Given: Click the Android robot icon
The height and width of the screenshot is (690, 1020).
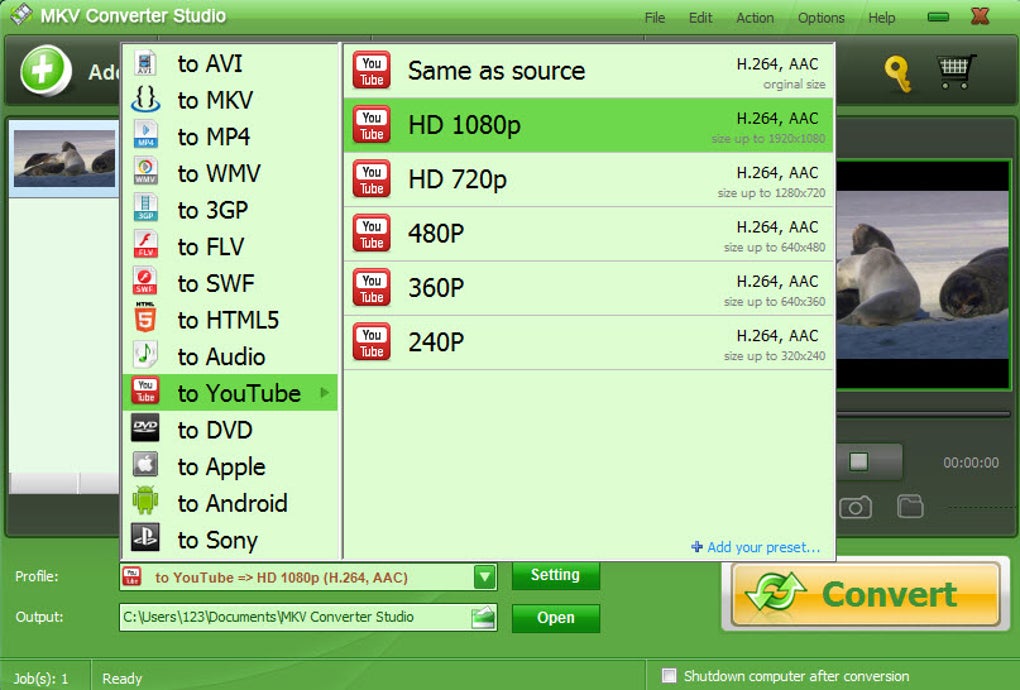Looking at the screenshot, I should click(145, 501).
